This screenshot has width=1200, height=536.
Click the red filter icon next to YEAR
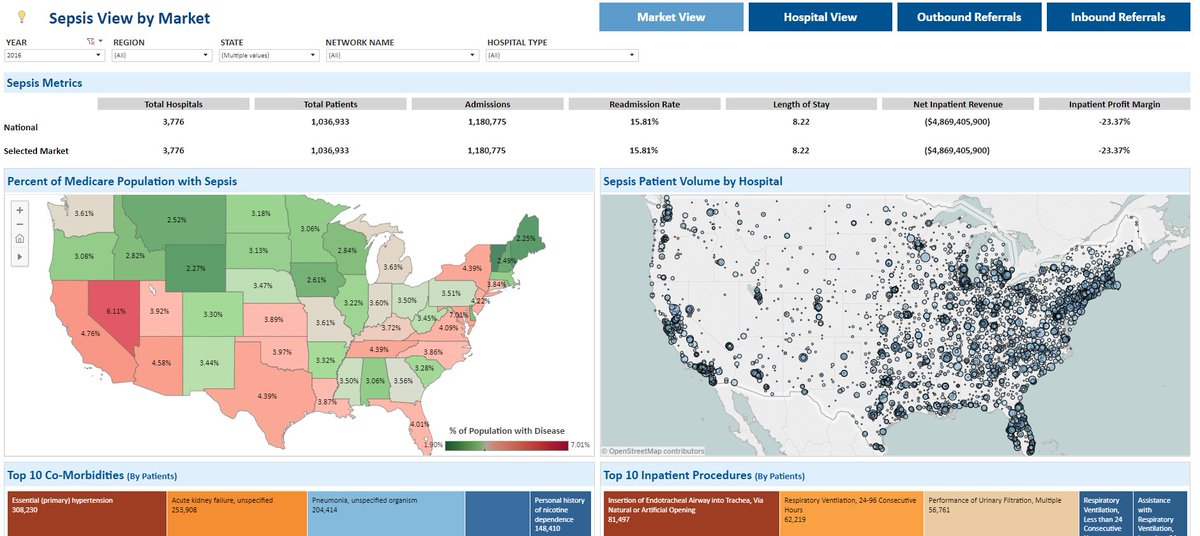(90, 42)
